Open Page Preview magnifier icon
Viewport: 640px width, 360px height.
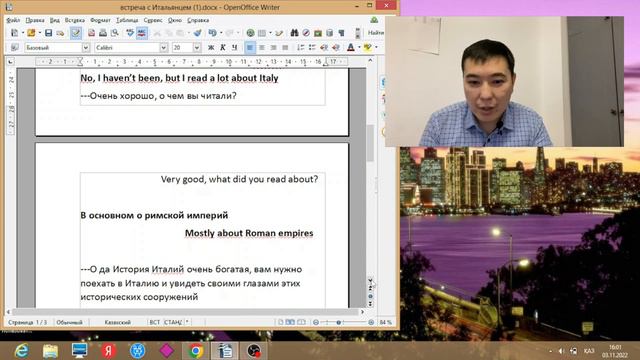coord(115,33)
